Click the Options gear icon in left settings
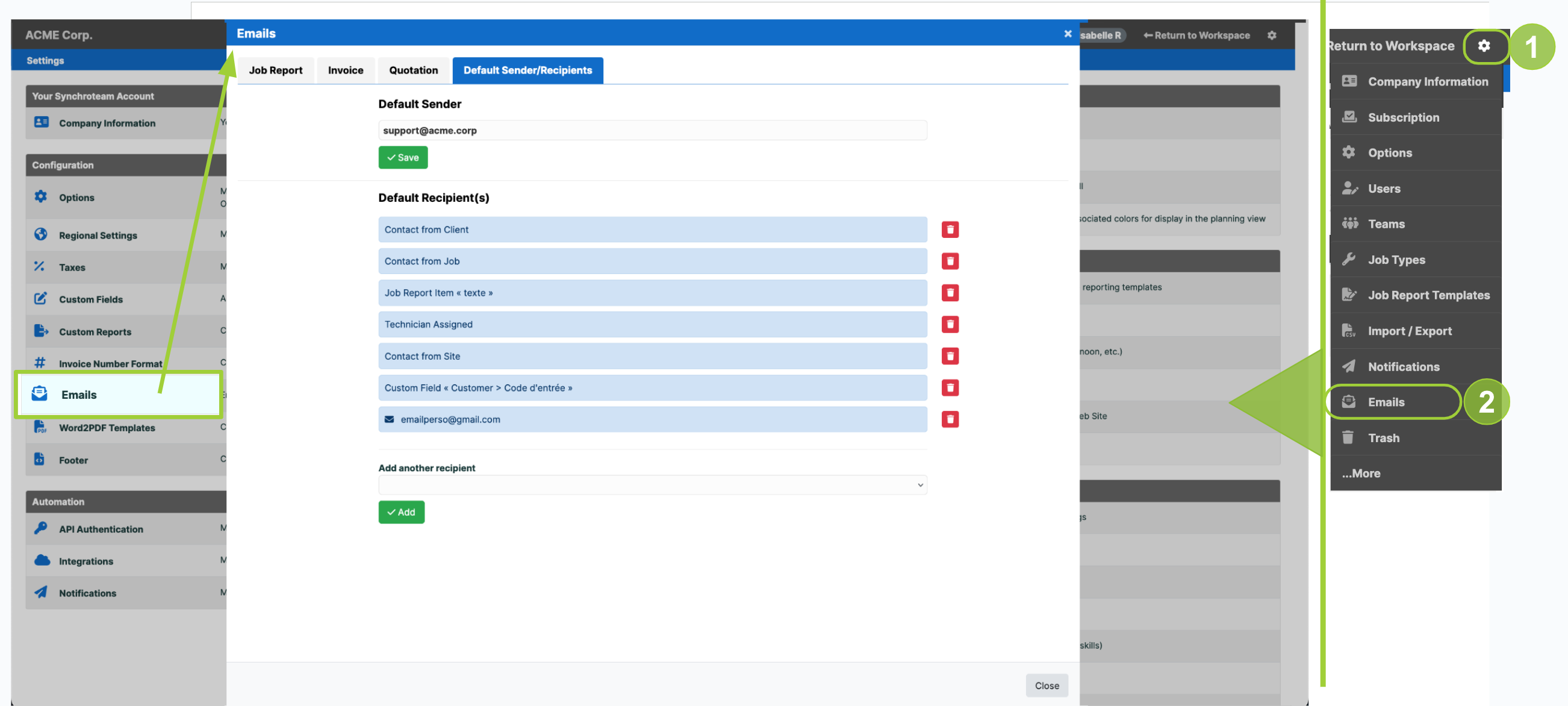Screen dimensions: 1568x706 coord(41,197)
